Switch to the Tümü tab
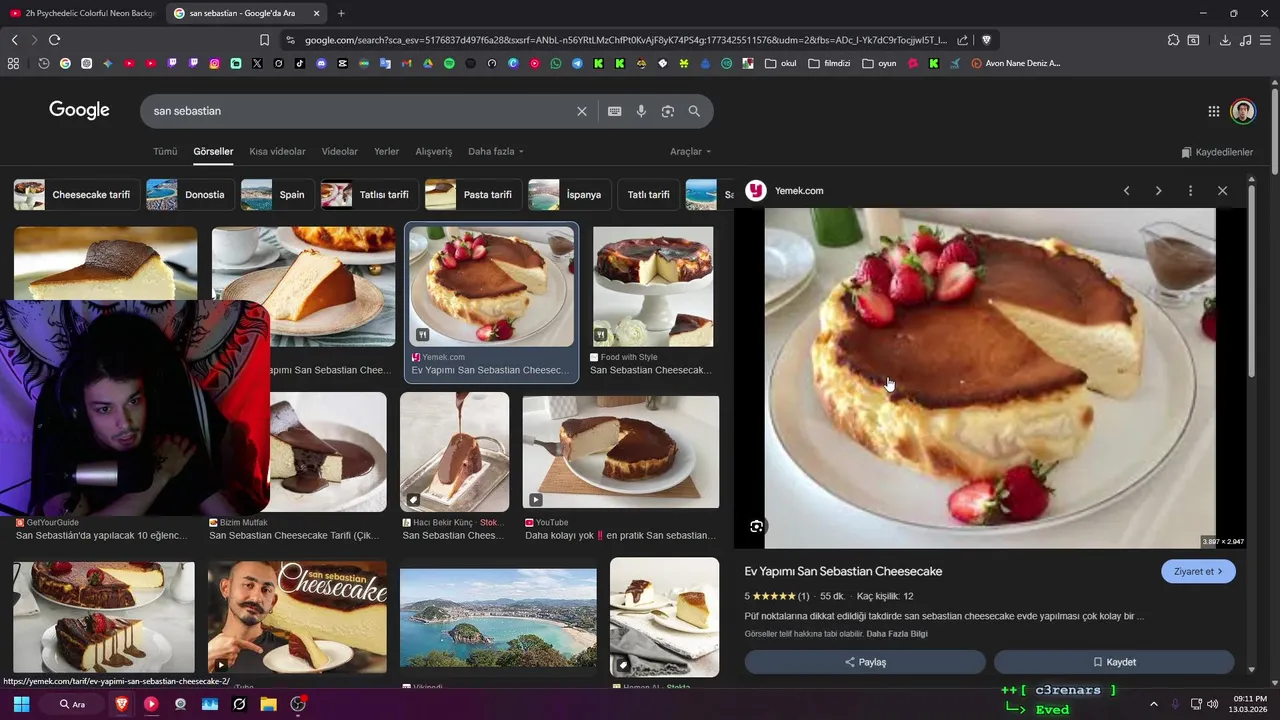The width and height of the screenshot is (1280, 720). [165, 152]
